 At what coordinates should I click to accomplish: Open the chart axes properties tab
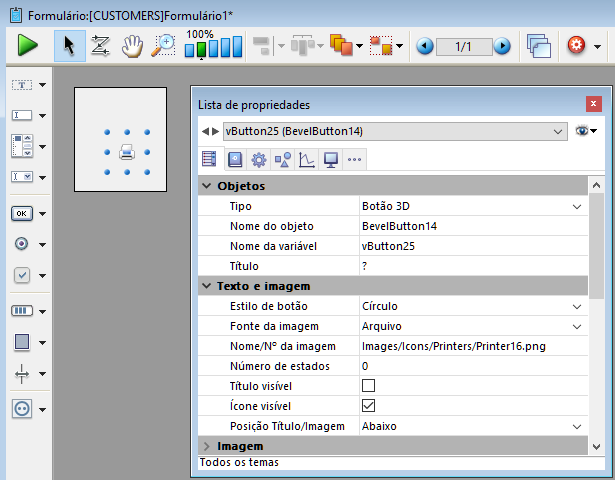point(306,159)
